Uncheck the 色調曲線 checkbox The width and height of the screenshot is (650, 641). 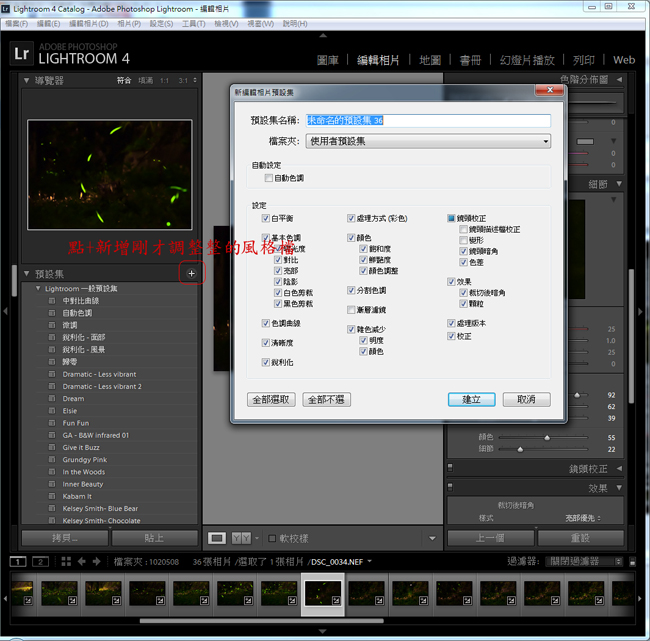coord(266,323)
